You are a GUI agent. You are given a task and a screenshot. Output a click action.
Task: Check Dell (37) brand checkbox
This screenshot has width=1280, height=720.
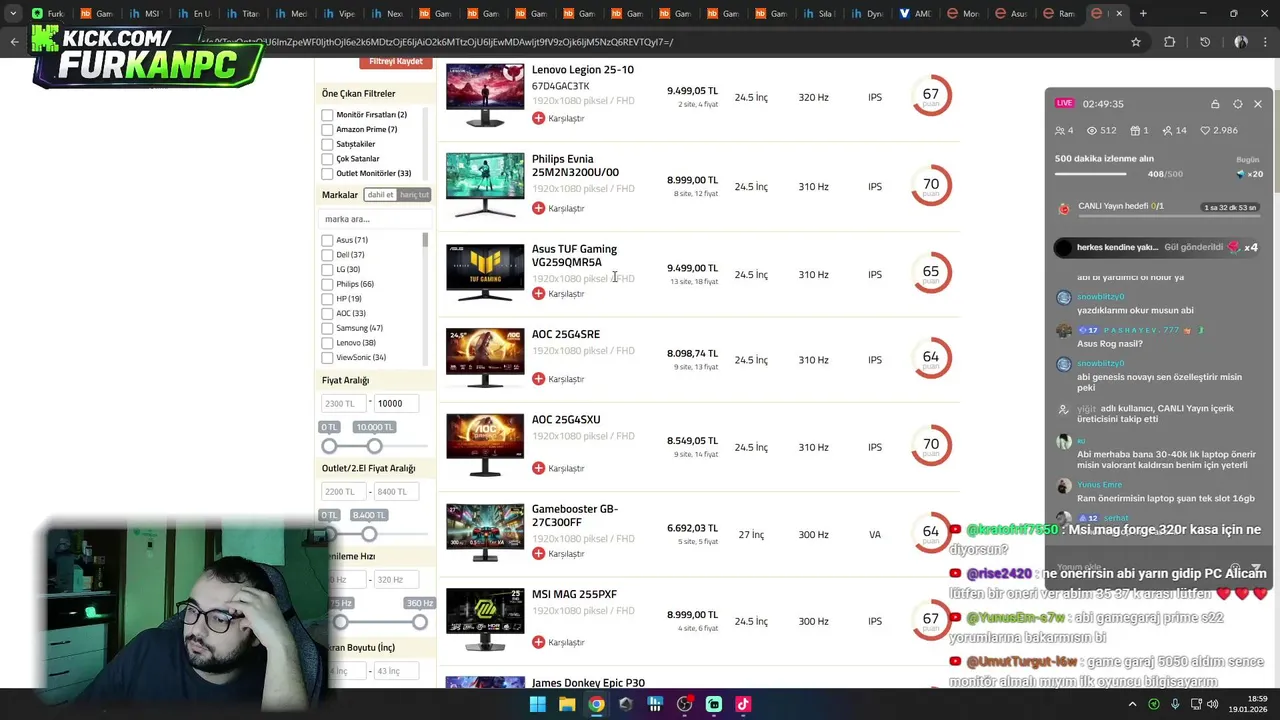tap(327, 255)
